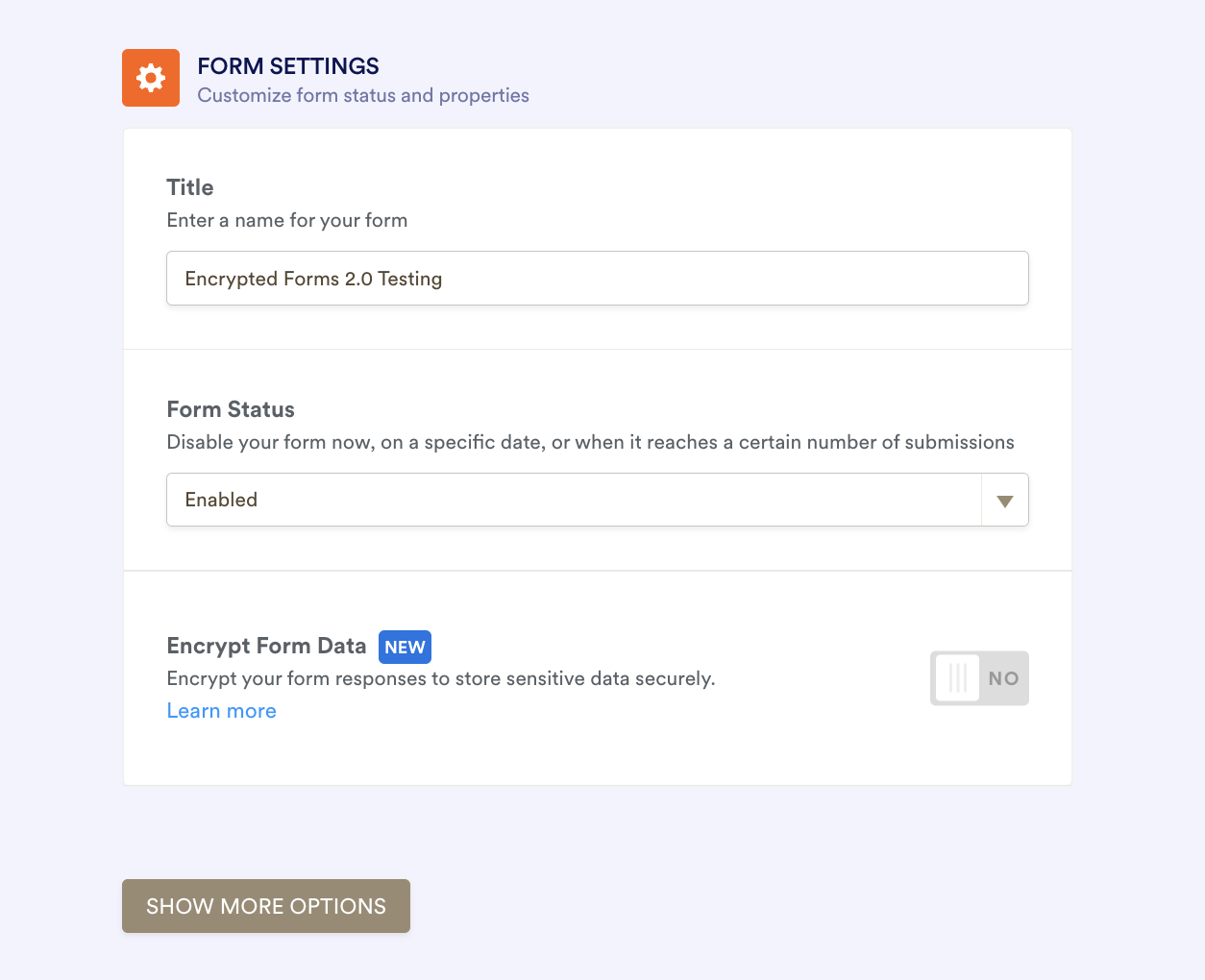Click the grip handle on the encryption toggle

pos(957,678)
